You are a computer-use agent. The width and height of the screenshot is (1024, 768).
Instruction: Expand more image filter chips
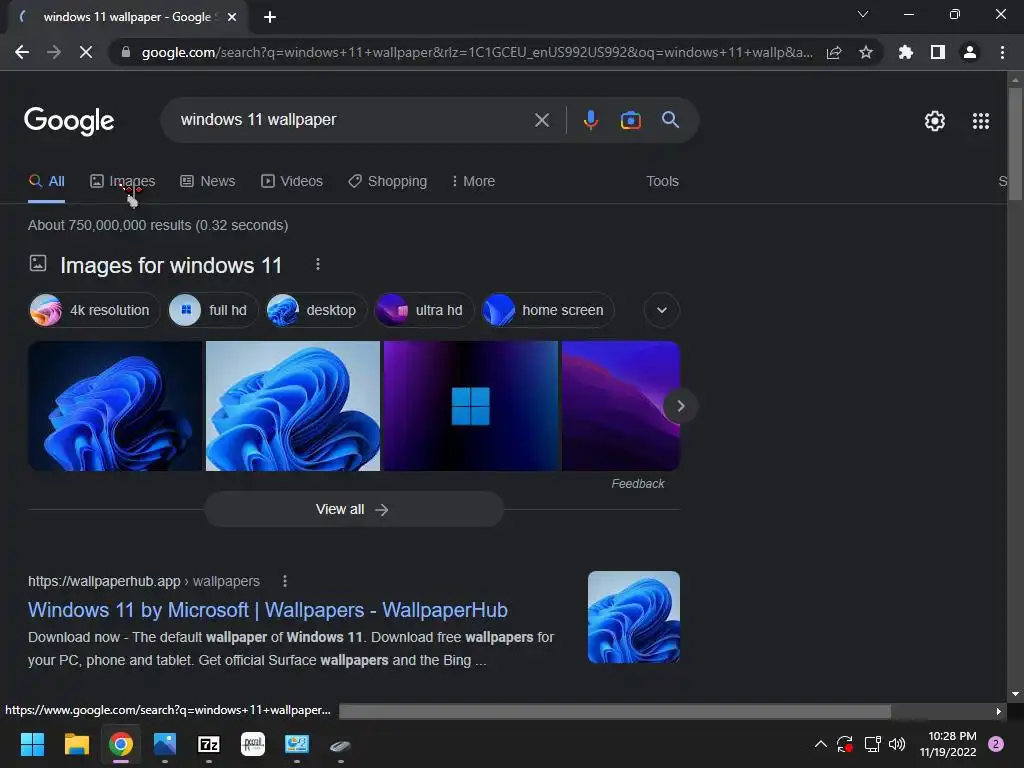(662, 310)
